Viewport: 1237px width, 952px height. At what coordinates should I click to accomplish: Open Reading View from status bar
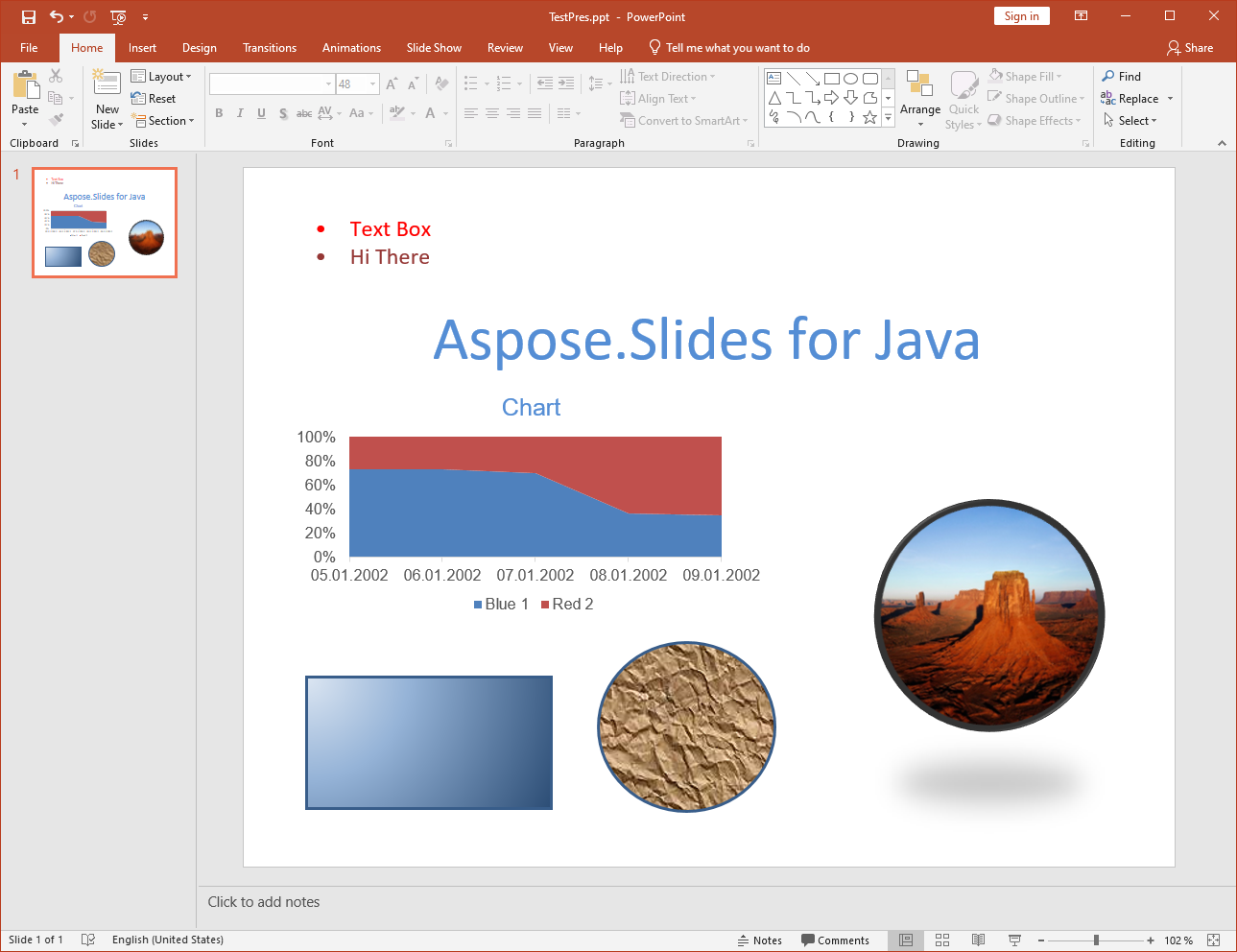[x=978, y=940]
